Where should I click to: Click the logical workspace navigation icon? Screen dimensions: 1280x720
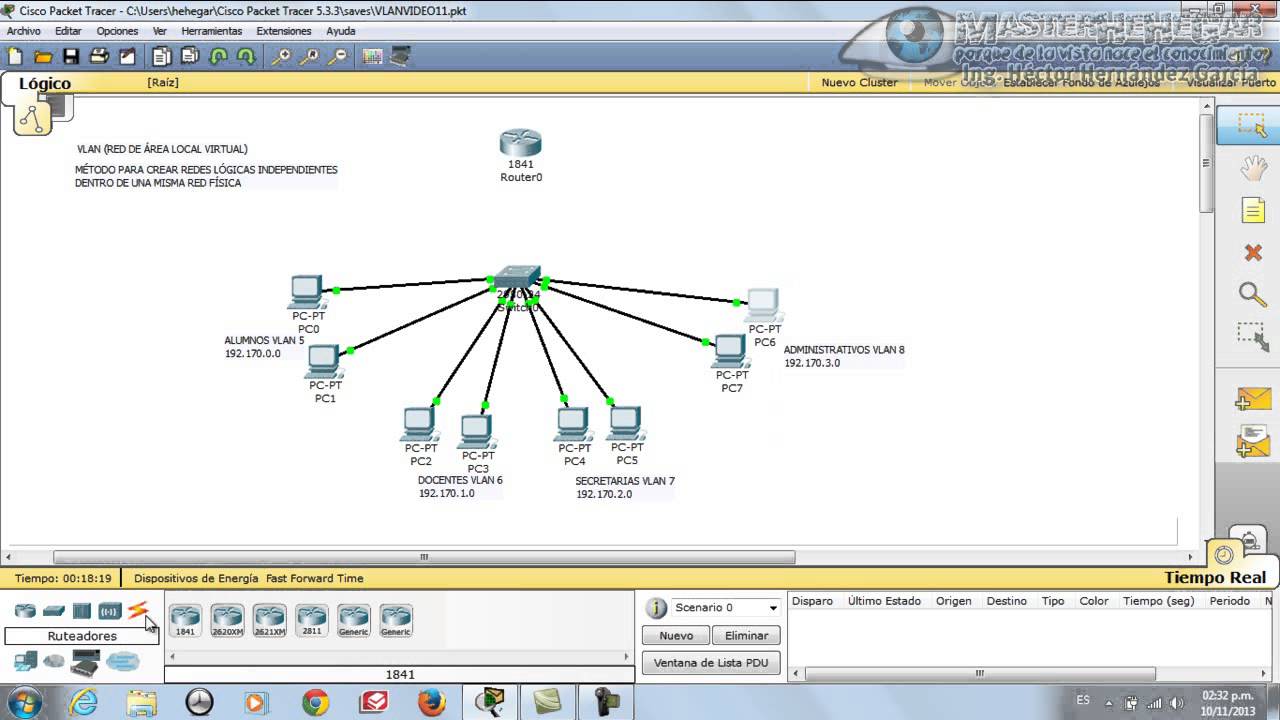32,118
